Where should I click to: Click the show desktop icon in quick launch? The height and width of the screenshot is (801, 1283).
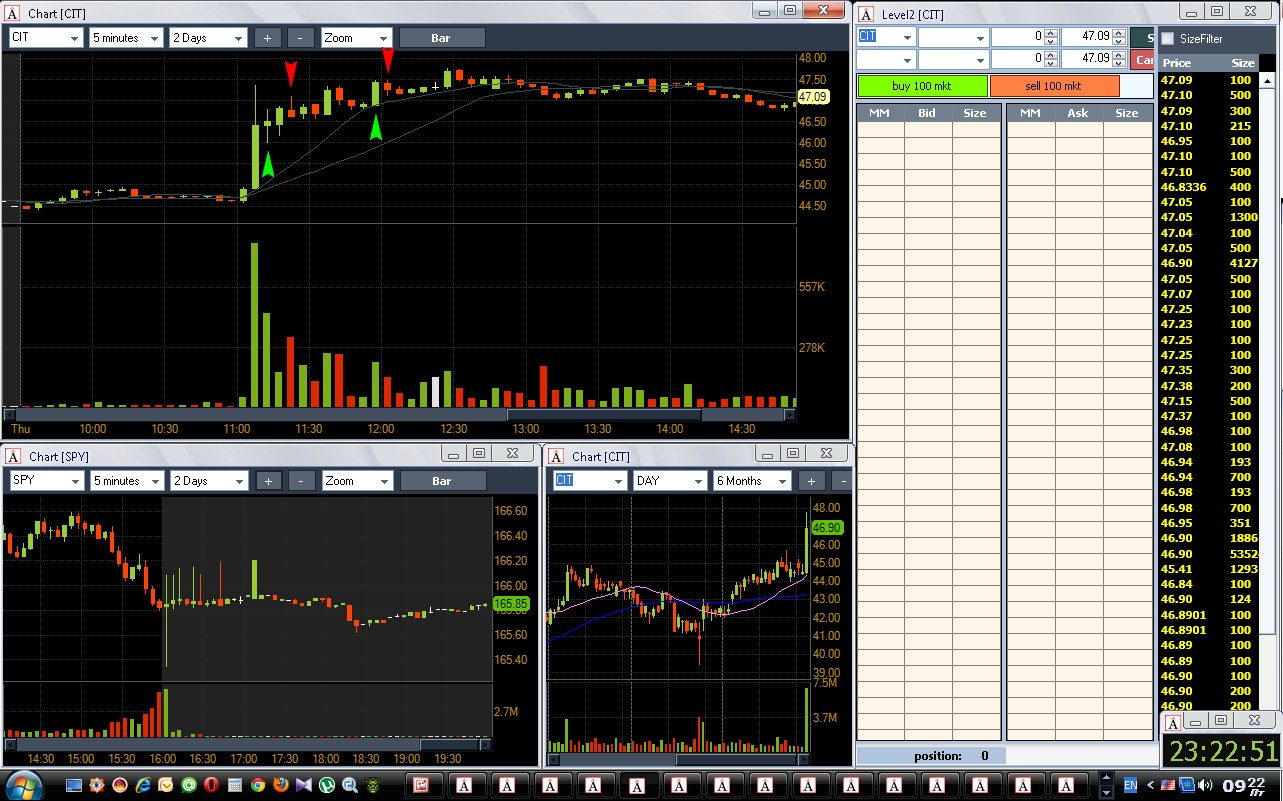click(x=74, y=785)
